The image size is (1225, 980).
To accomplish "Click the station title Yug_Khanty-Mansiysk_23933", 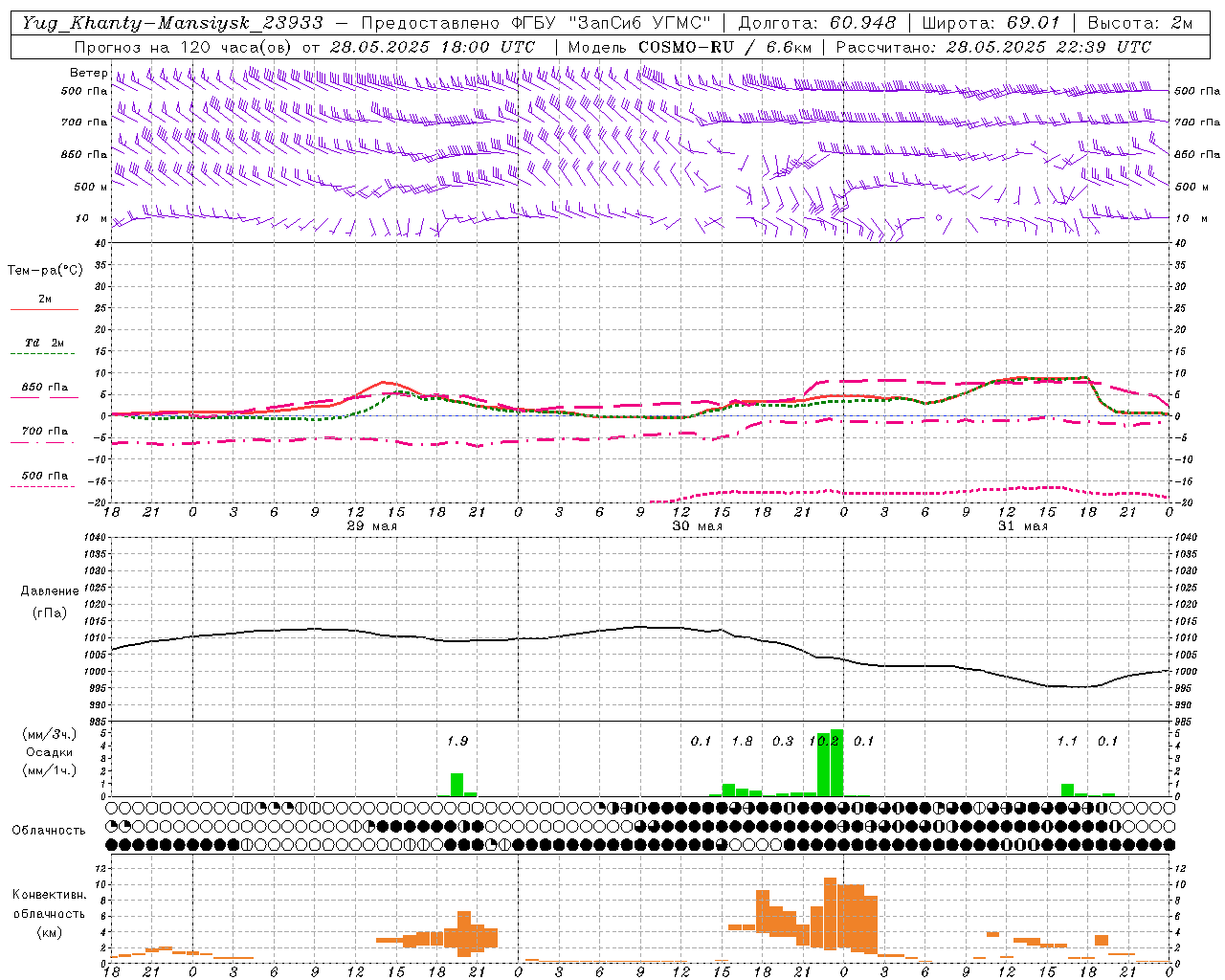I will pyautogui.click(x=172, y=22).
